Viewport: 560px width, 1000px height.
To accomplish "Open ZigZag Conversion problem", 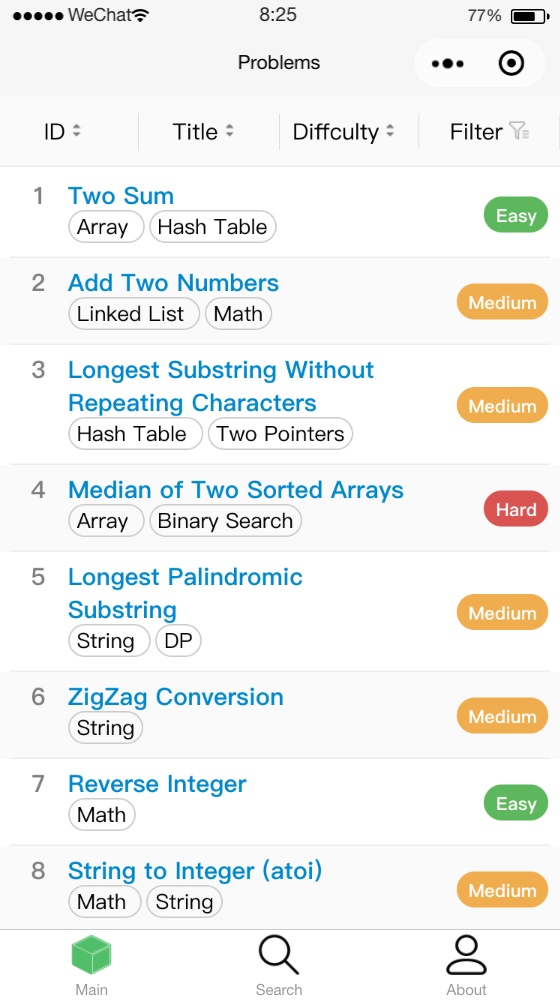I will 176,696.
